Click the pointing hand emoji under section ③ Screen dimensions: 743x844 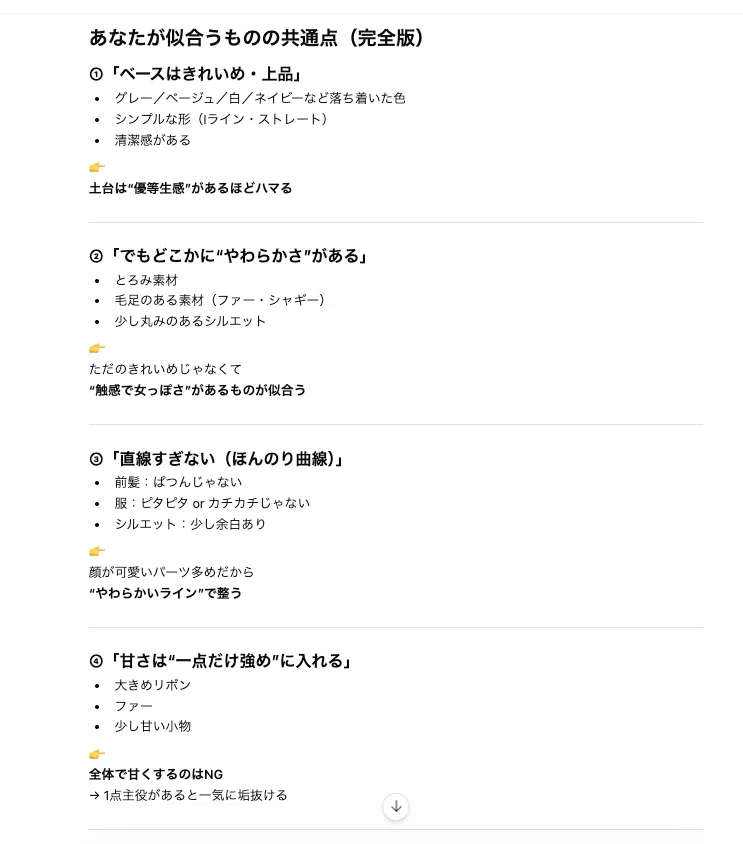[97, 551]
